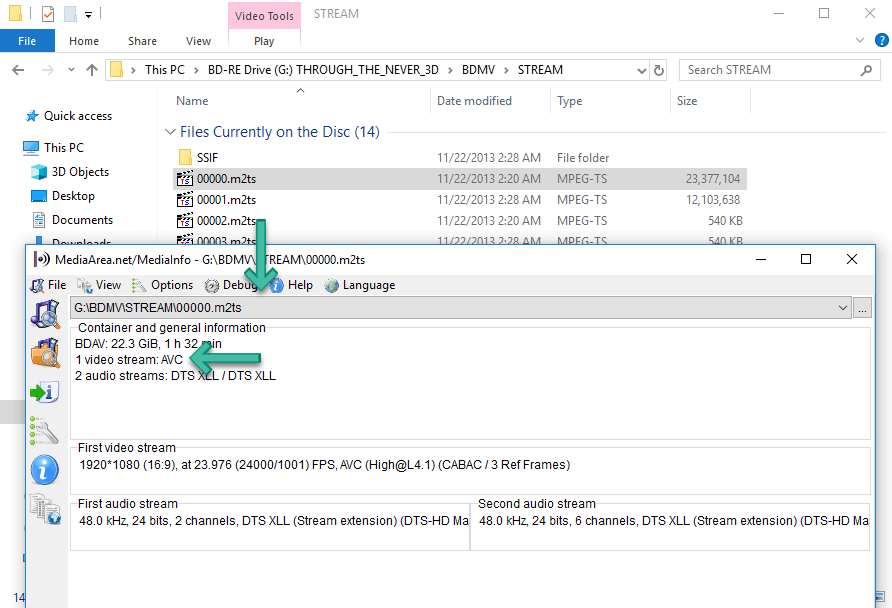
Task: Click the file icon of 00001.m2ts
Action: 185,200
